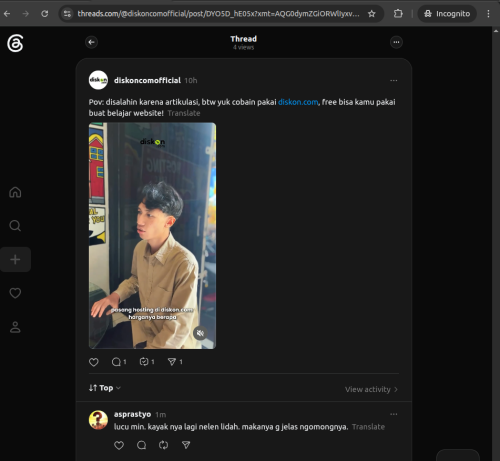Viewport: 500px width, 461px height.
Task: Click the 10h post timestamp
Action: click(x=191, y=81)
